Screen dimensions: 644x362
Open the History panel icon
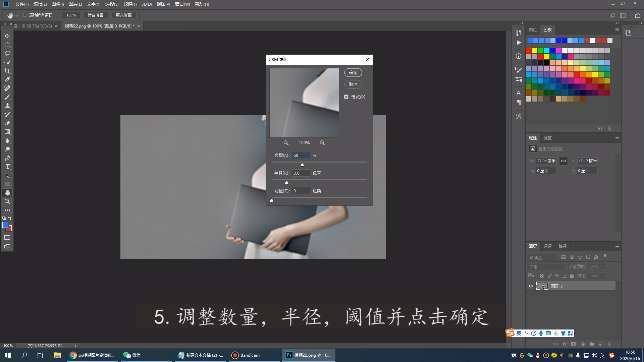point(519,33)
